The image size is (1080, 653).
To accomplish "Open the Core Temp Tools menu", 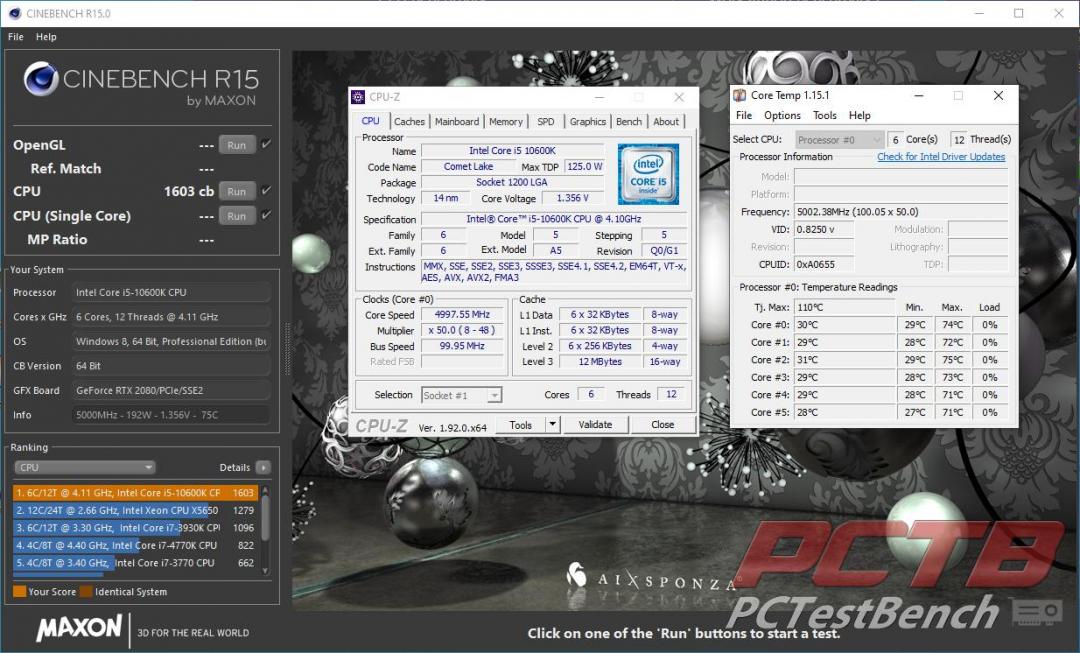I will [x=824, y=115].
